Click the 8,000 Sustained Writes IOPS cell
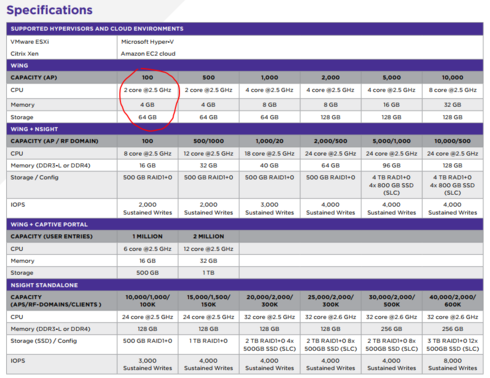This screenshot has height=378, width=490. (453, 364)
